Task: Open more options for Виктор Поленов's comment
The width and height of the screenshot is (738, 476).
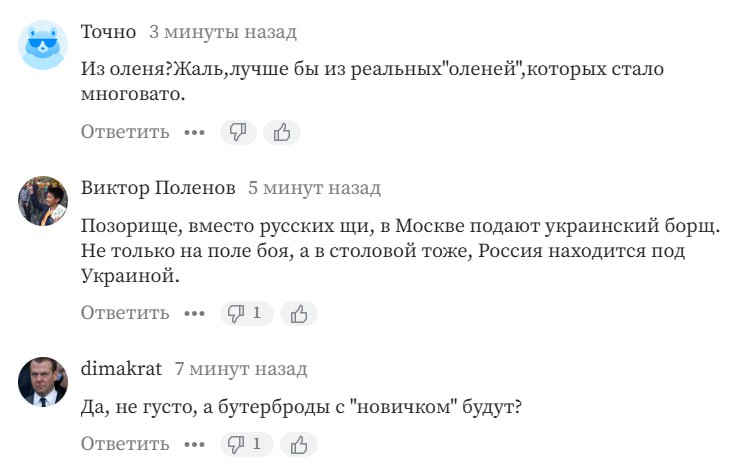Action: (x=194, y=313)
